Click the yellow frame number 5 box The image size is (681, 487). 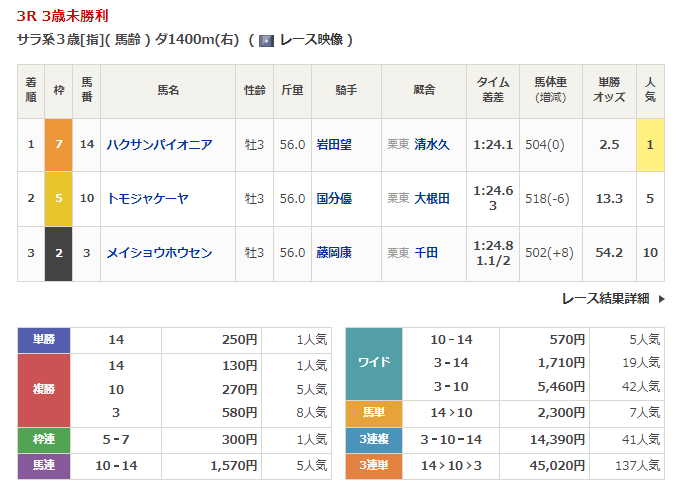pos(59,198)
